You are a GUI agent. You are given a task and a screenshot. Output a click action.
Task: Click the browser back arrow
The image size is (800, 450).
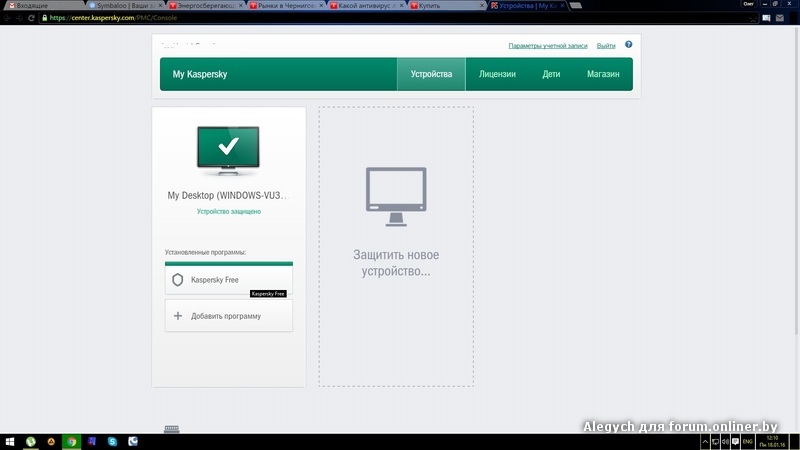coord(7,18)
